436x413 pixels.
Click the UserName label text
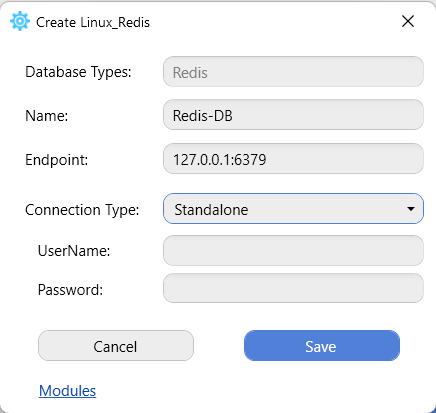[74, 251]
